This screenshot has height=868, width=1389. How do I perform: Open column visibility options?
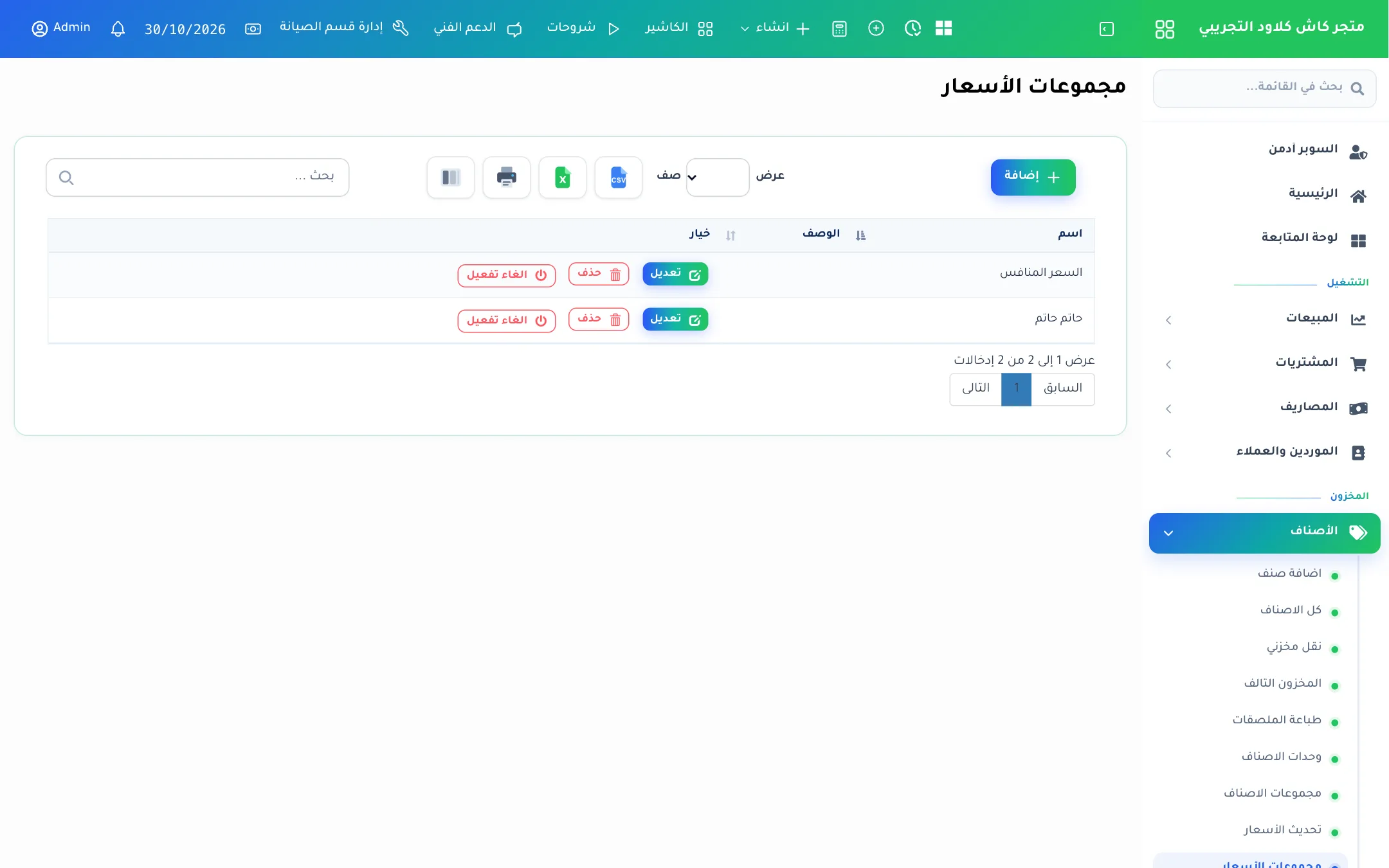coord(451,177)
